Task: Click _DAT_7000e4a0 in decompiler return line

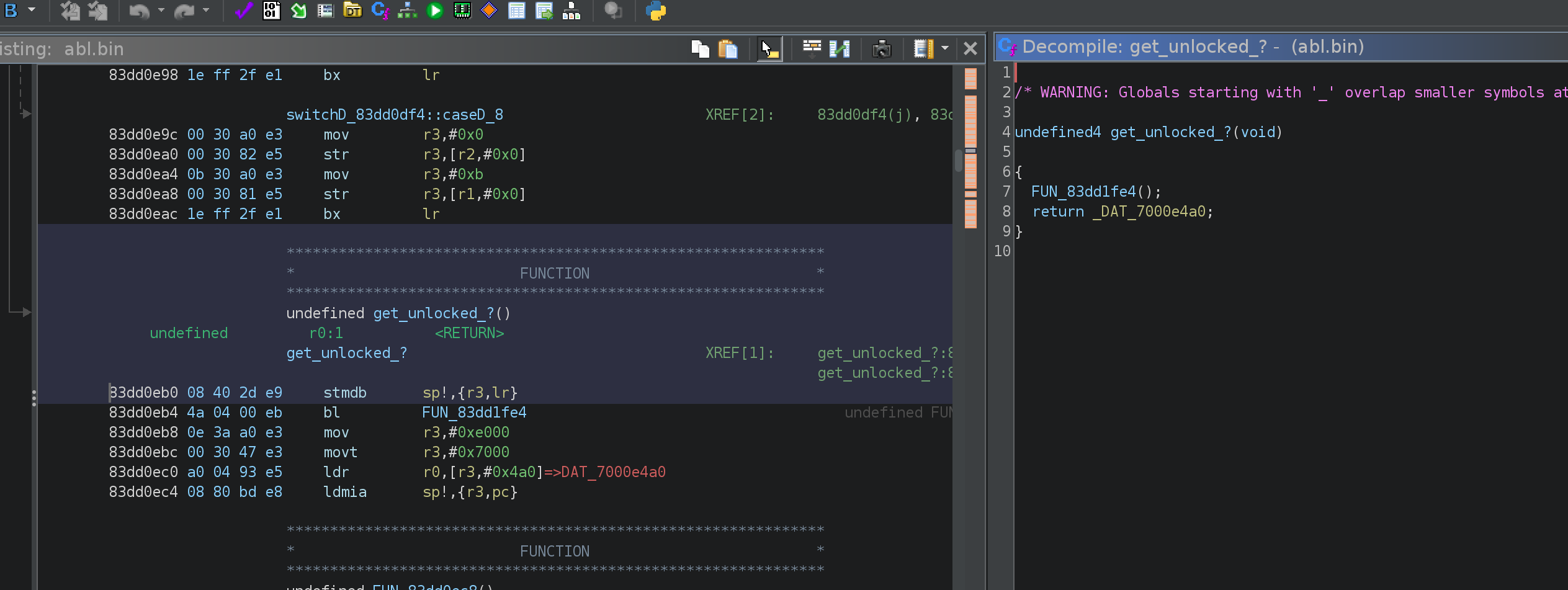Action: [1149, 212]
